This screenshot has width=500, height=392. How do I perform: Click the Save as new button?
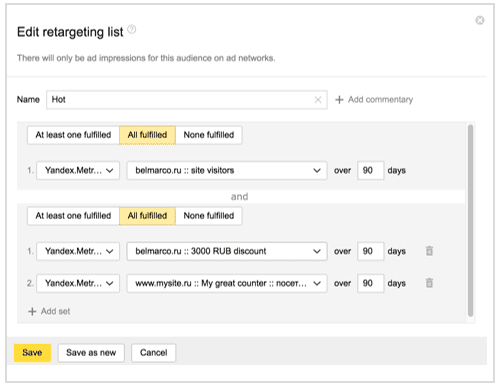click(x=91, y=353)
